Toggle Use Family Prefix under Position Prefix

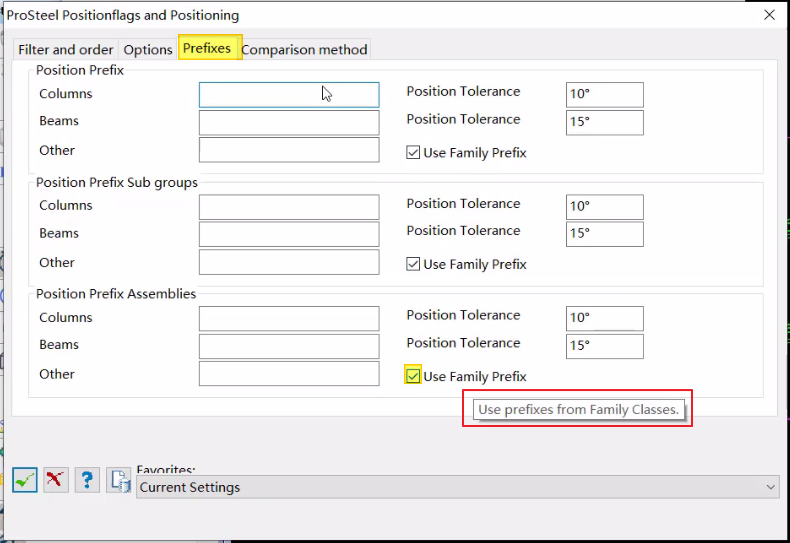413,153
